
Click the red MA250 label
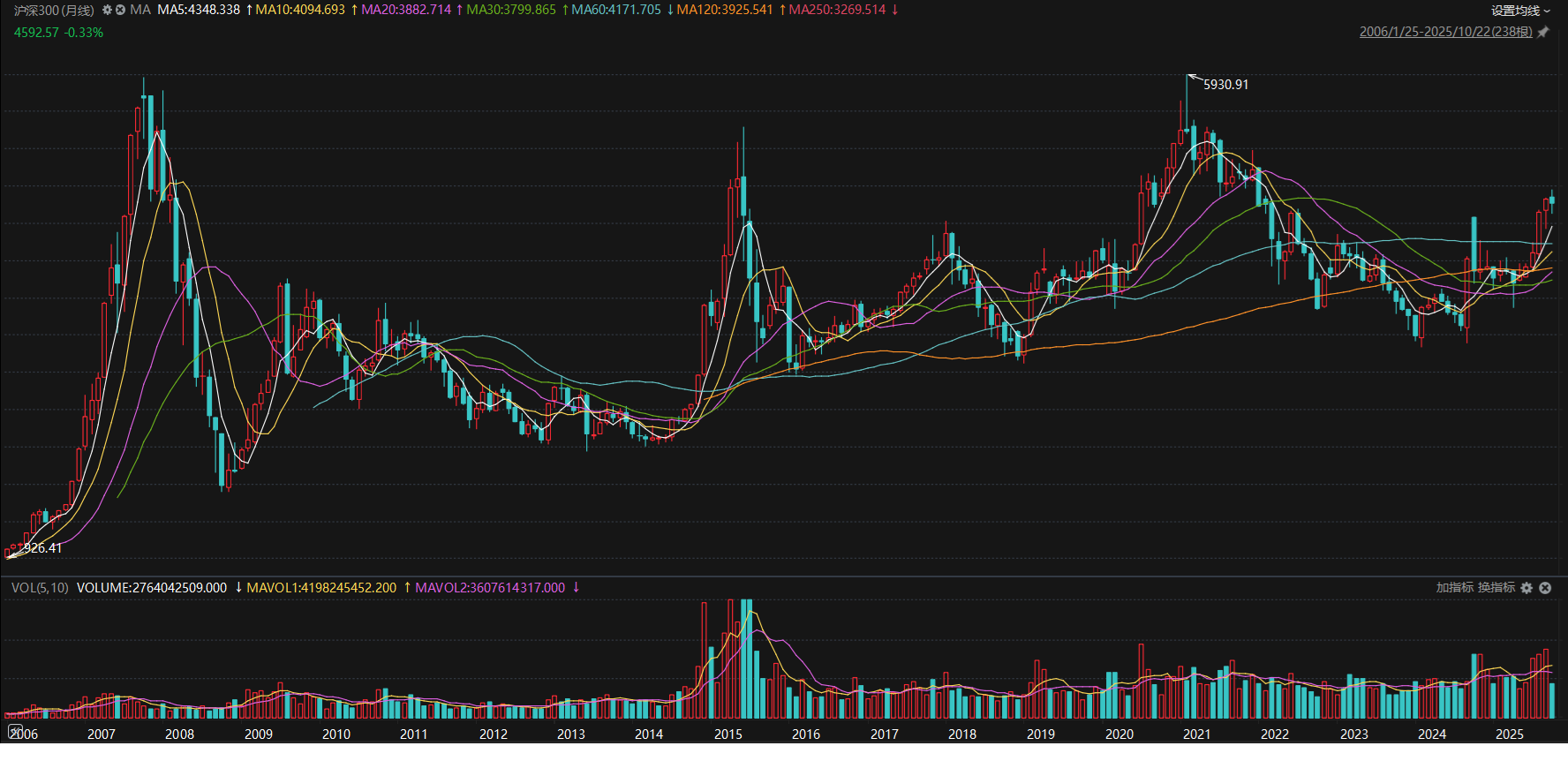tap(837, 10)
